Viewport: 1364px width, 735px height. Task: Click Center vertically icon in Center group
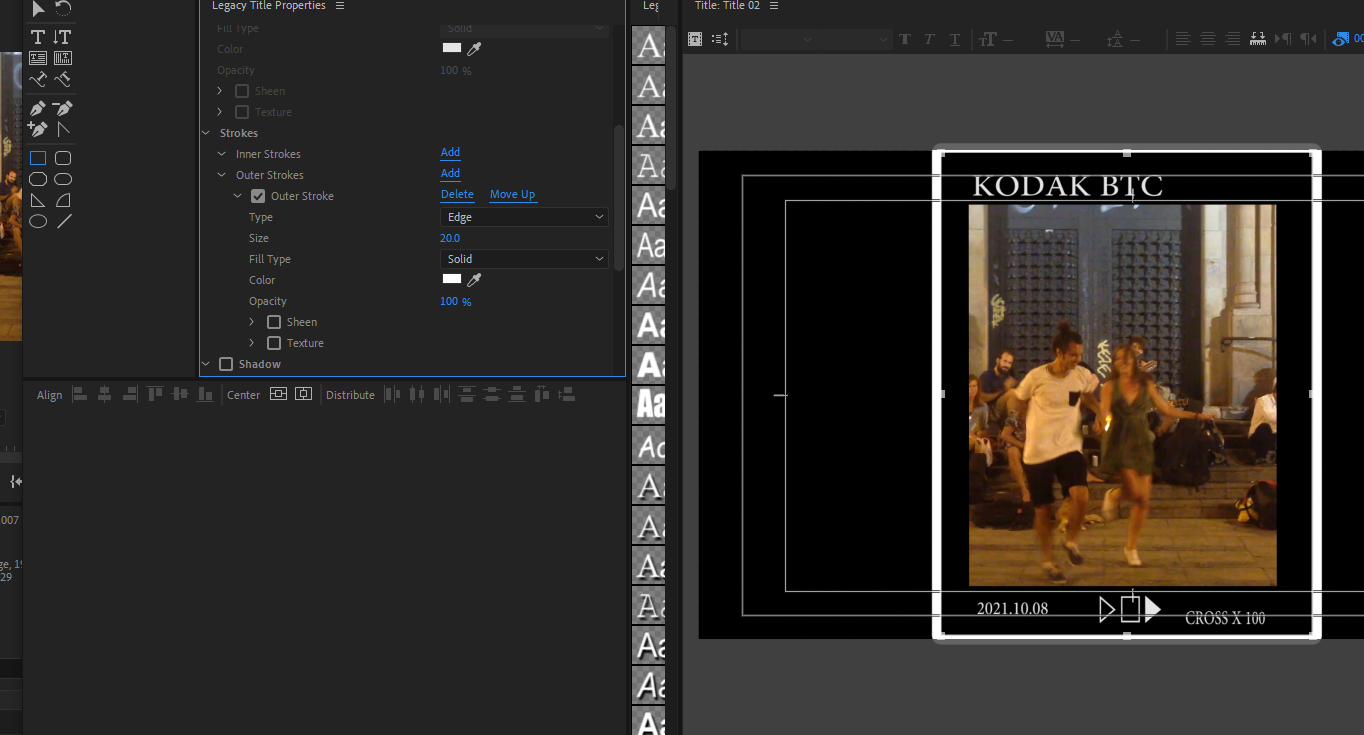click(x=278, y=394)
